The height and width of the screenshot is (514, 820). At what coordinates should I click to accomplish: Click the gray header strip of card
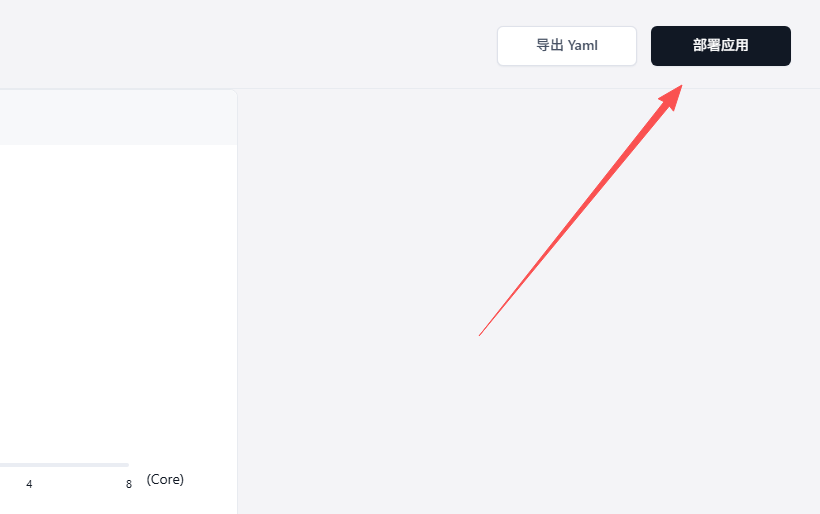[x=118, y=118]
